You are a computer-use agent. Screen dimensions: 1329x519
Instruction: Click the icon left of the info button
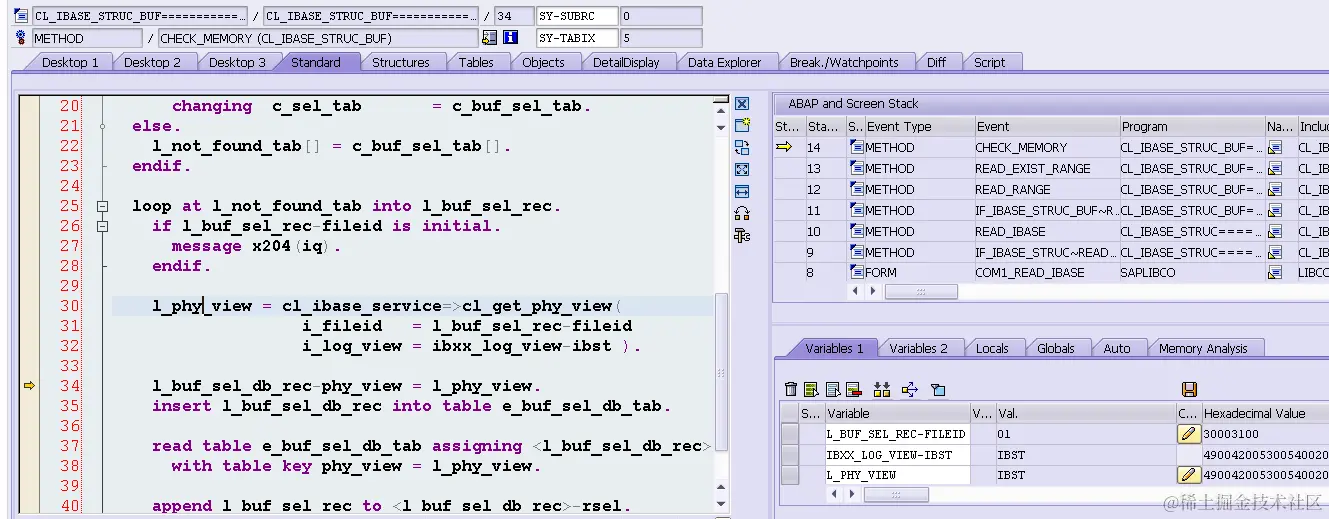coord(489,38)
